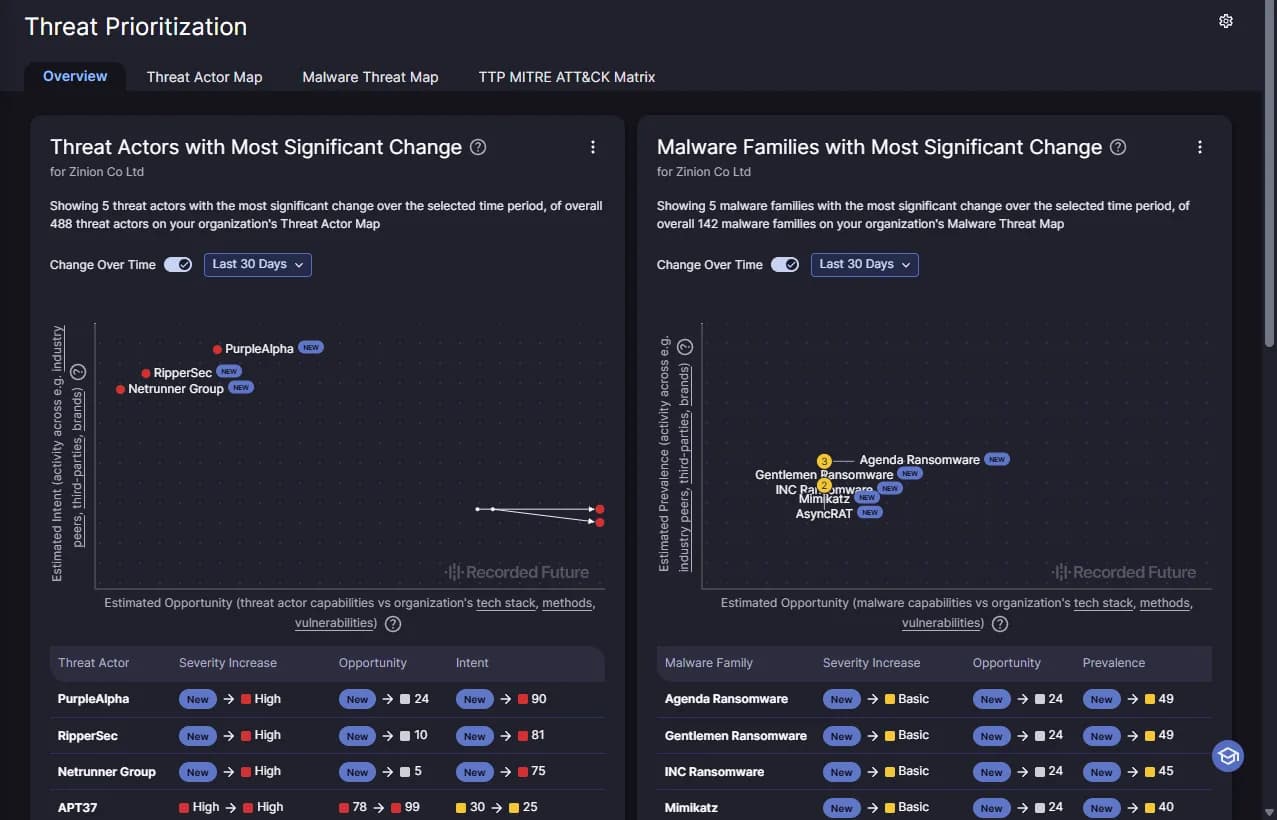Open the settings gear icon

[x=1226, y=21]
